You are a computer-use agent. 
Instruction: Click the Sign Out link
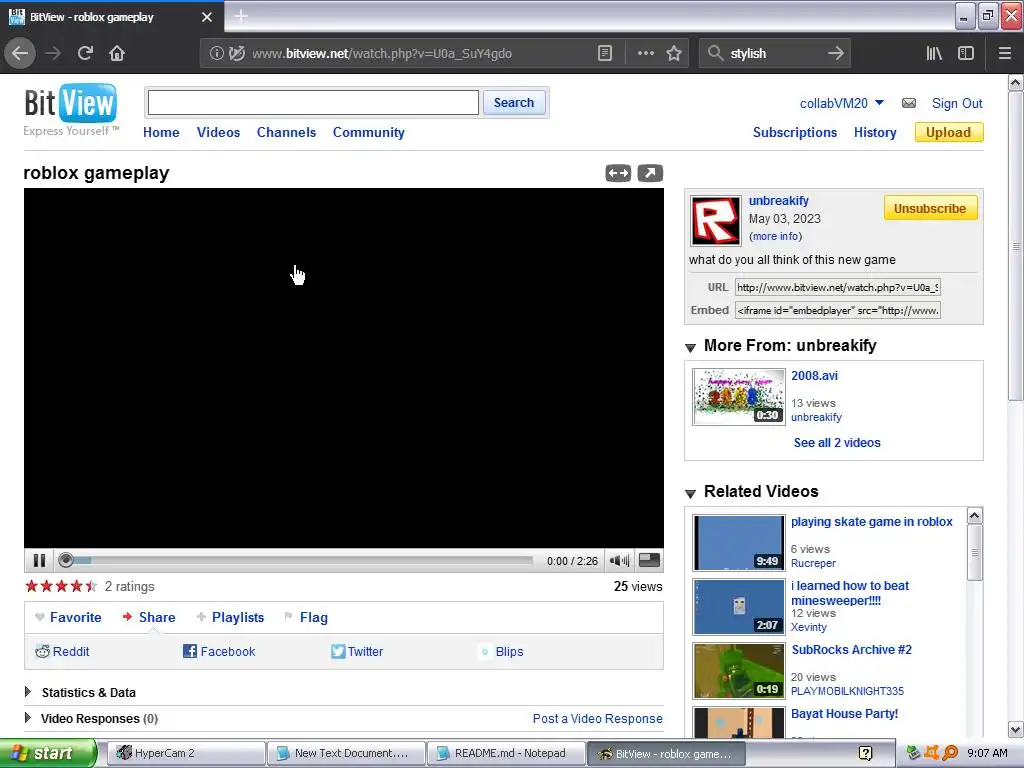957,103
